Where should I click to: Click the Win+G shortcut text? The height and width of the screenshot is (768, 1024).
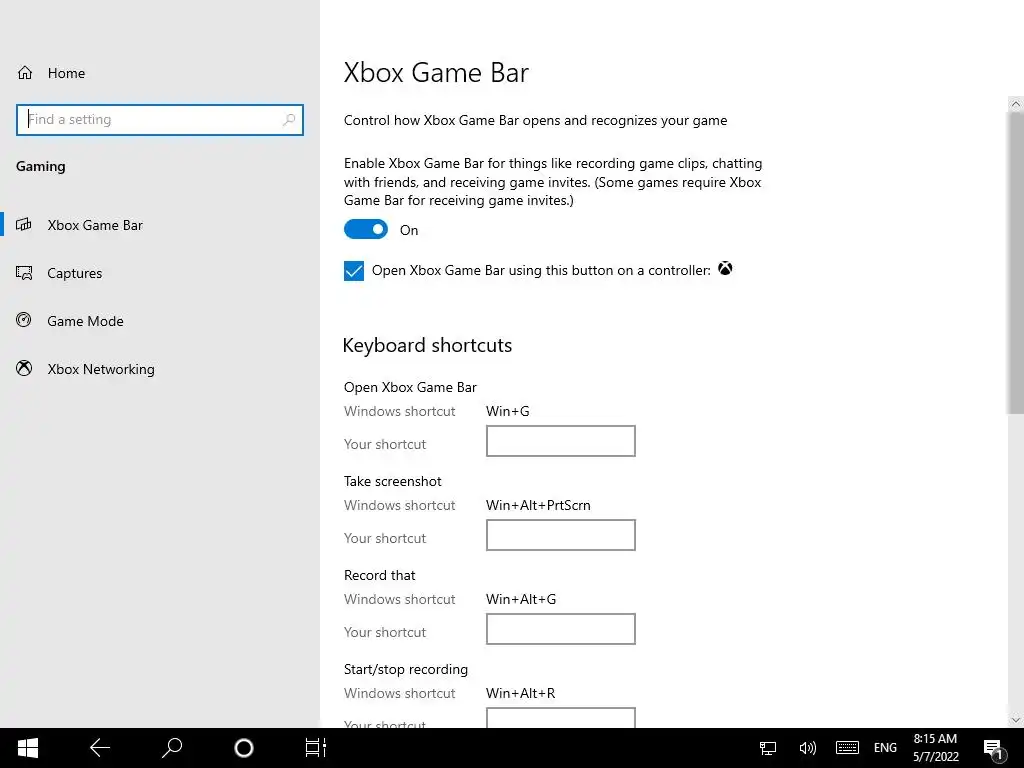click(507, 411)
